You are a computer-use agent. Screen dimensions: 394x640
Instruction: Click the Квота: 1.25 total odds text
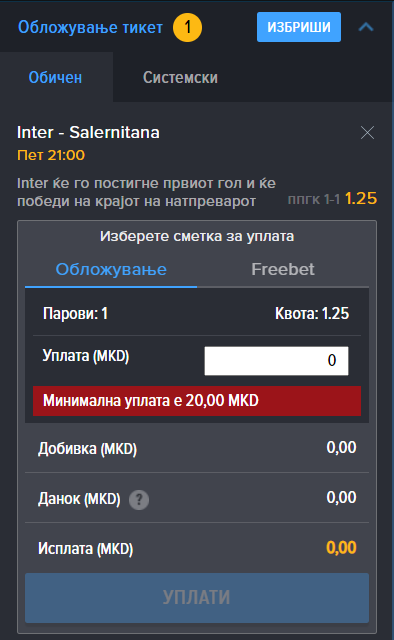tap(312, 313)
